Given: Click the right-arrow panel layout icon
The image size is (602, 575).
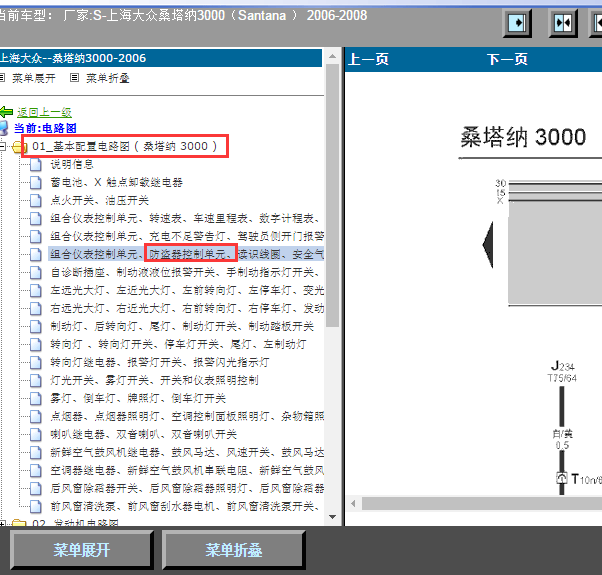Looking at the screenshot, I should coord(517,23).
